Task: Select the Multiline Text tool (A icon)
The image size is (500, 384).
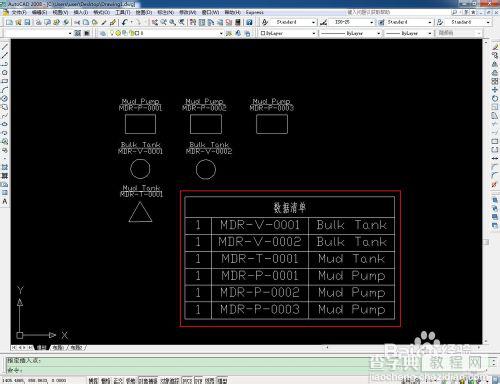Action: 5,201
